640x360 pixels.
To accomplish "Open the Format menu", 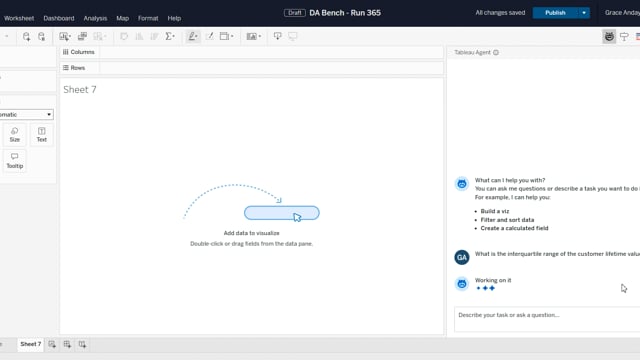I will pos(148,18).
